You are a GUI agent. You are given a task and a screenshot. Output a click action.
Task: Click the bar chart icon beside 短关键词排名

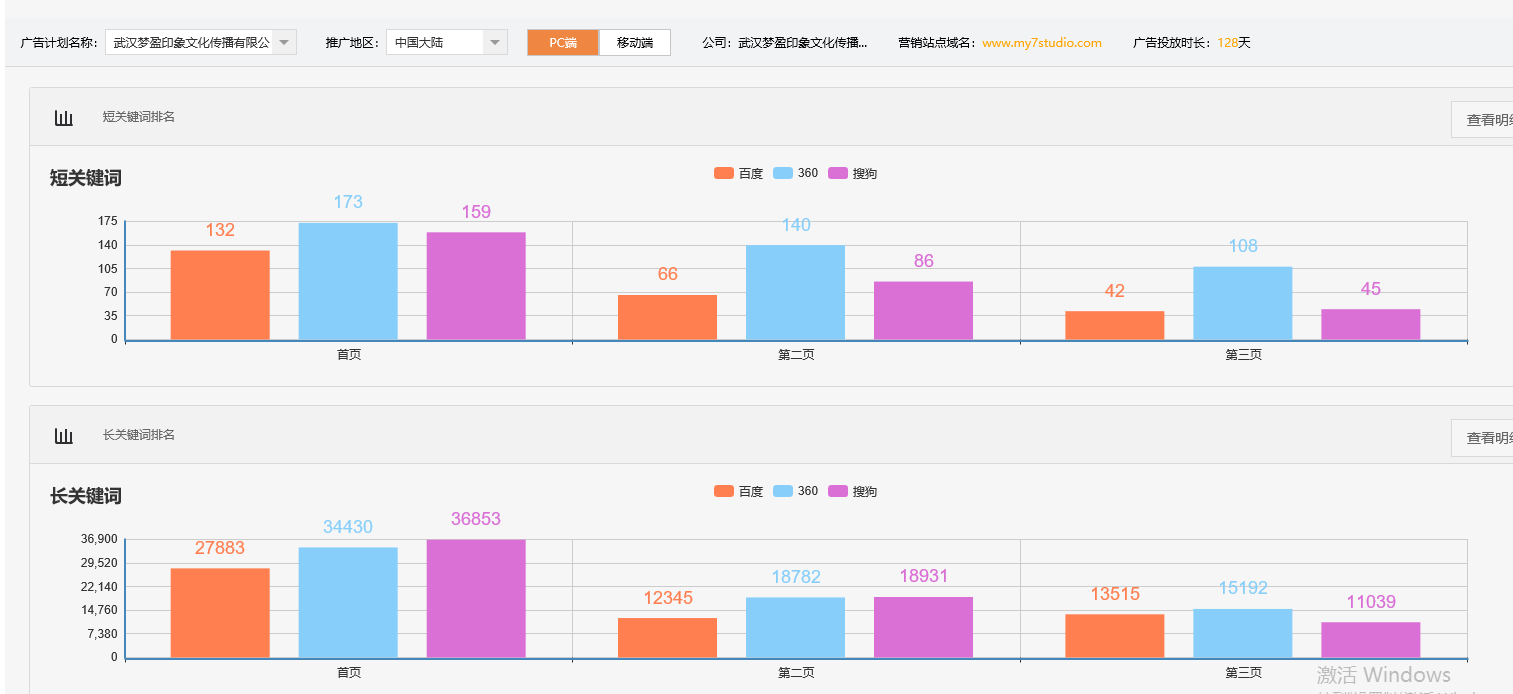(64, 117)
